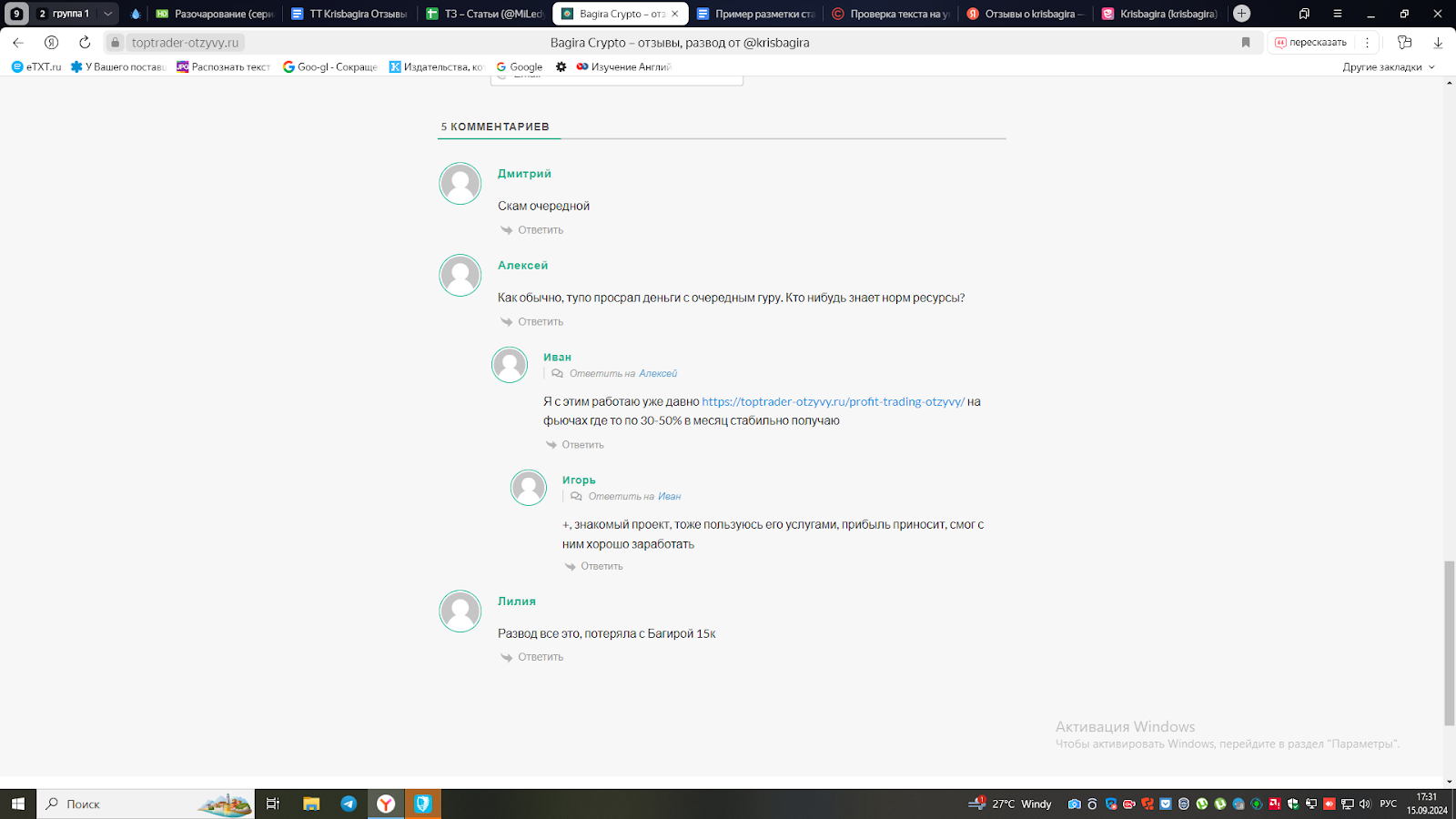Open the new tab plus button

1241,14
